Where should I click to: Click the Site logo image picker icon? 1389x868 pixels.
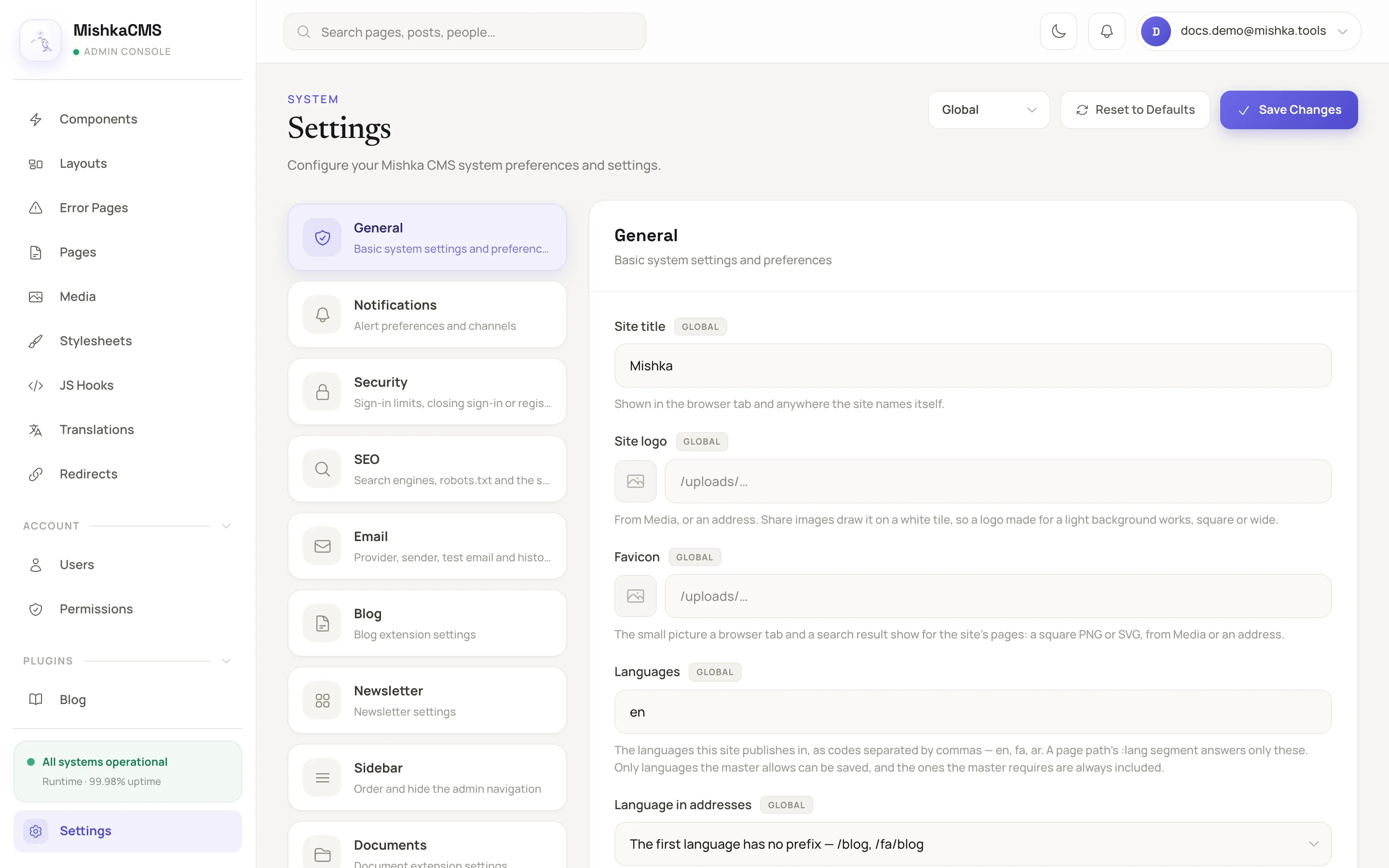[635, 481]
